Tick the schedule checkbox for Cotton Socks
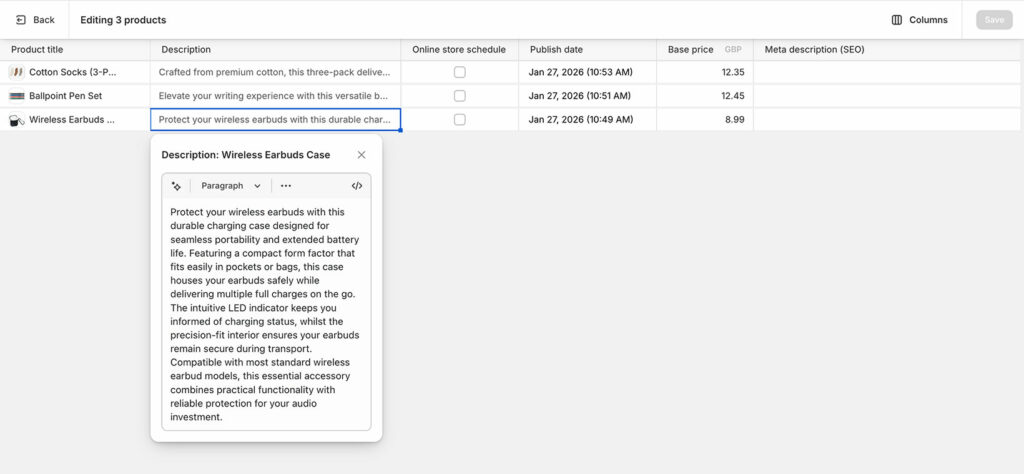 click(460, 72)
